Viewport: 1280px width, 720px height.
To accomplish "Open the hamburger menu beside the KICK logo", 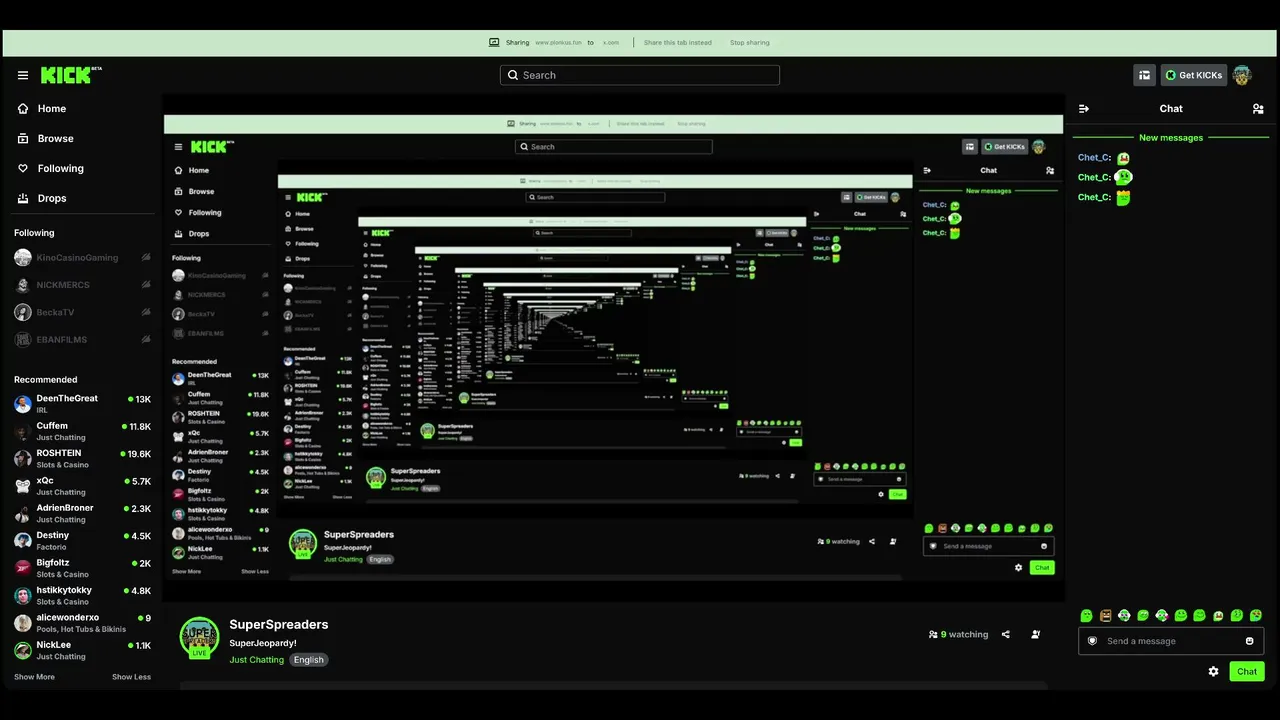I will coord(23,75).
